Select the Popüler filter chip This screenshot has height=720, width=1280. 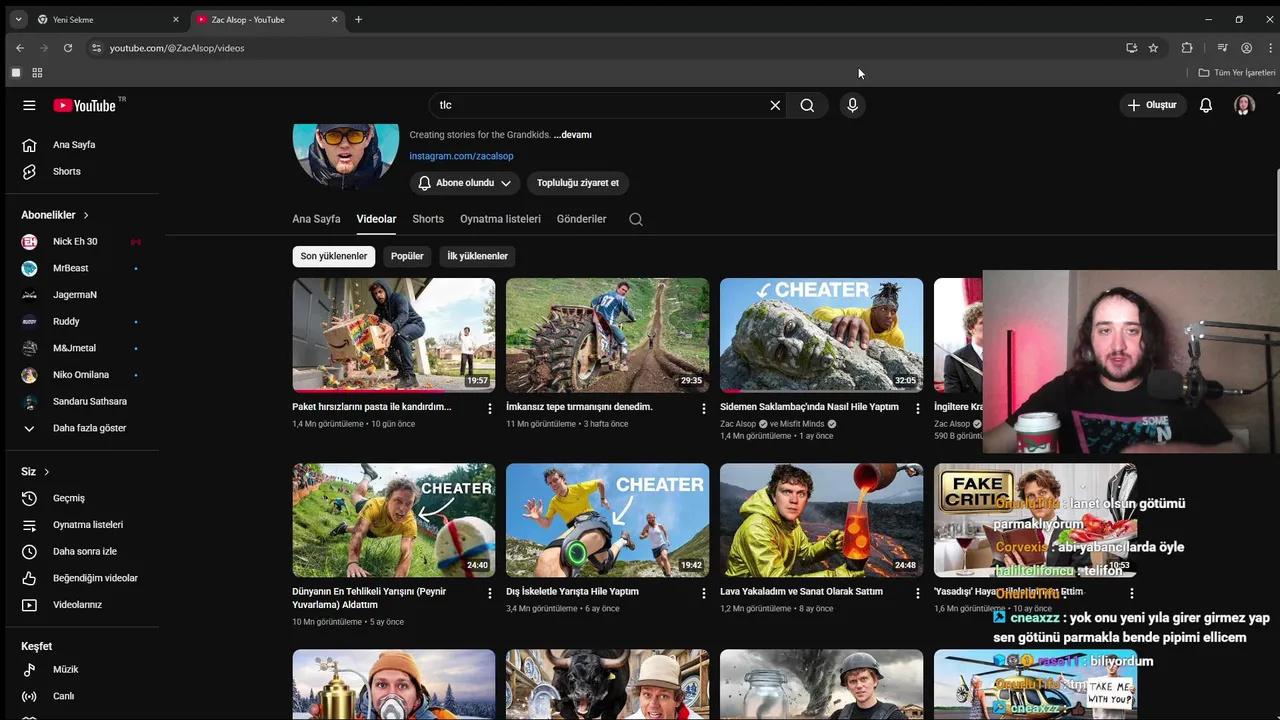click(x=407, y=256)
